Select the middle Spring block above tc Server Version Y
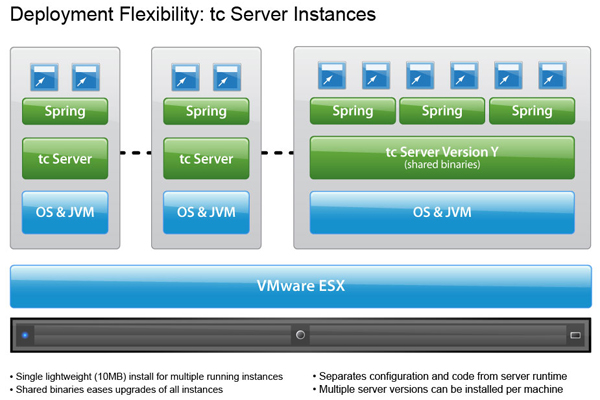 [x=442, y=111]
